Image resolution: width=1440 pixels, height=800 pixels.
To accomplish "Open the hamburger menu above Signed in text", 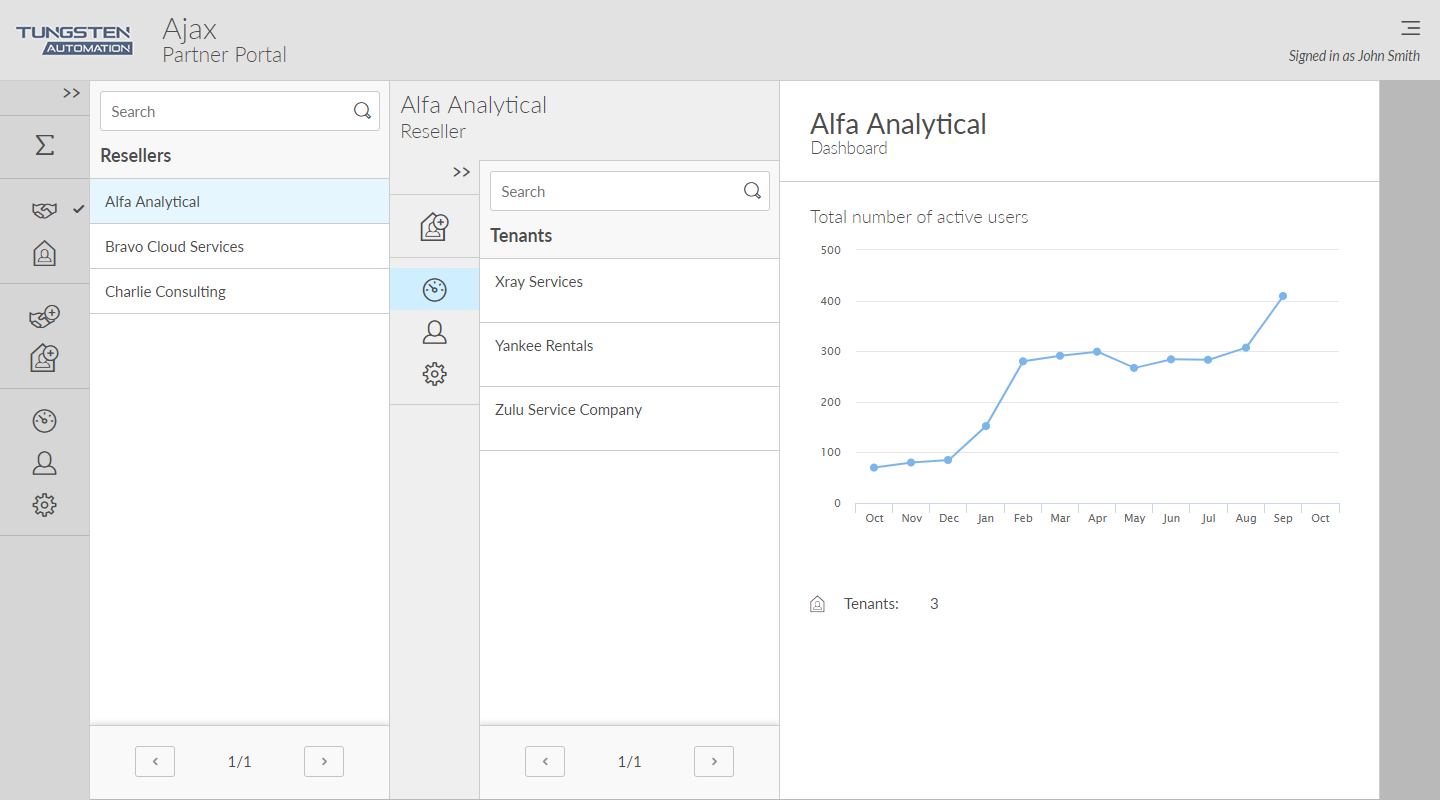I will coord(1410,28).
